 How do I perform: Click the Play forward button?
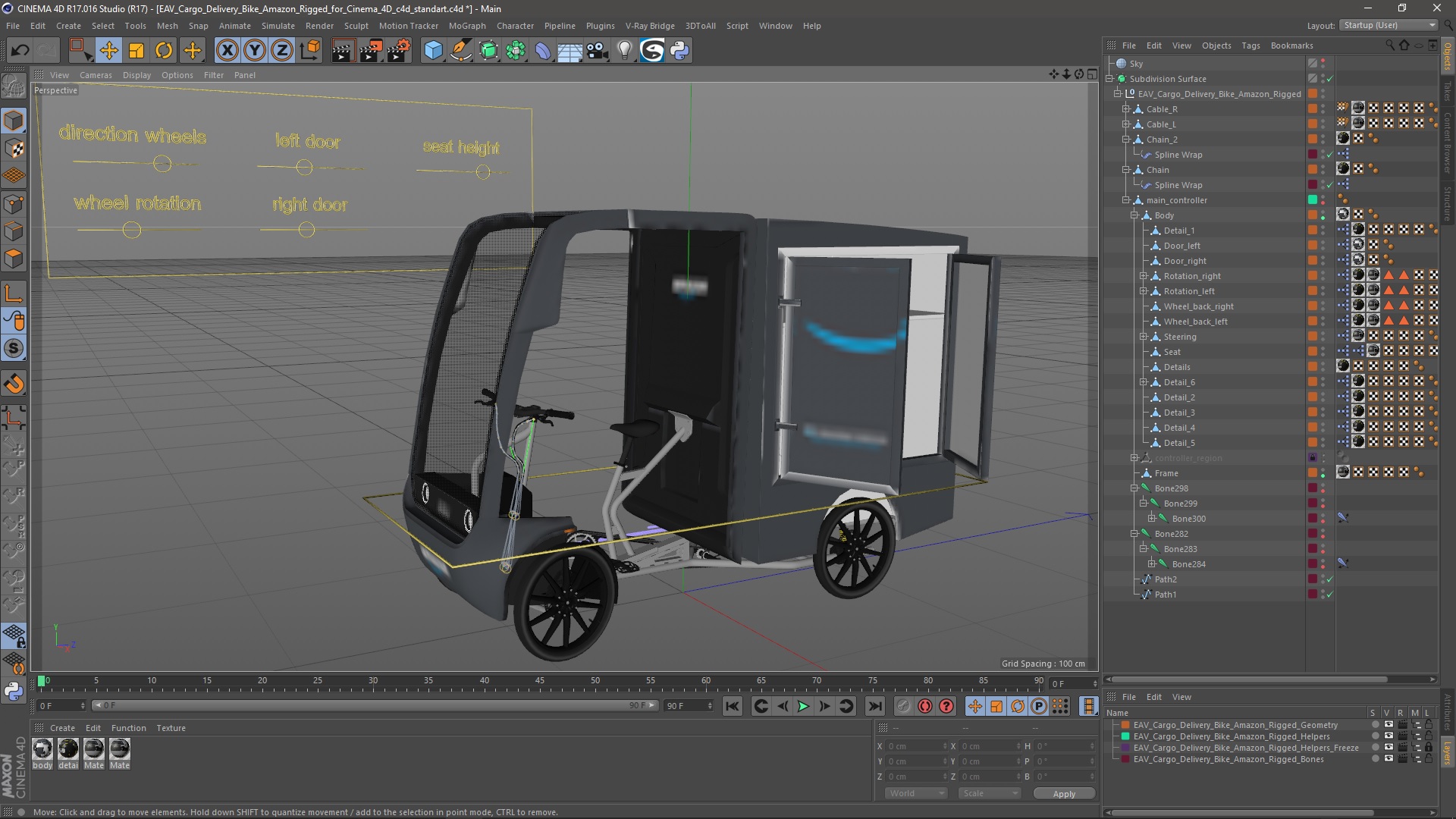(803, 706)
